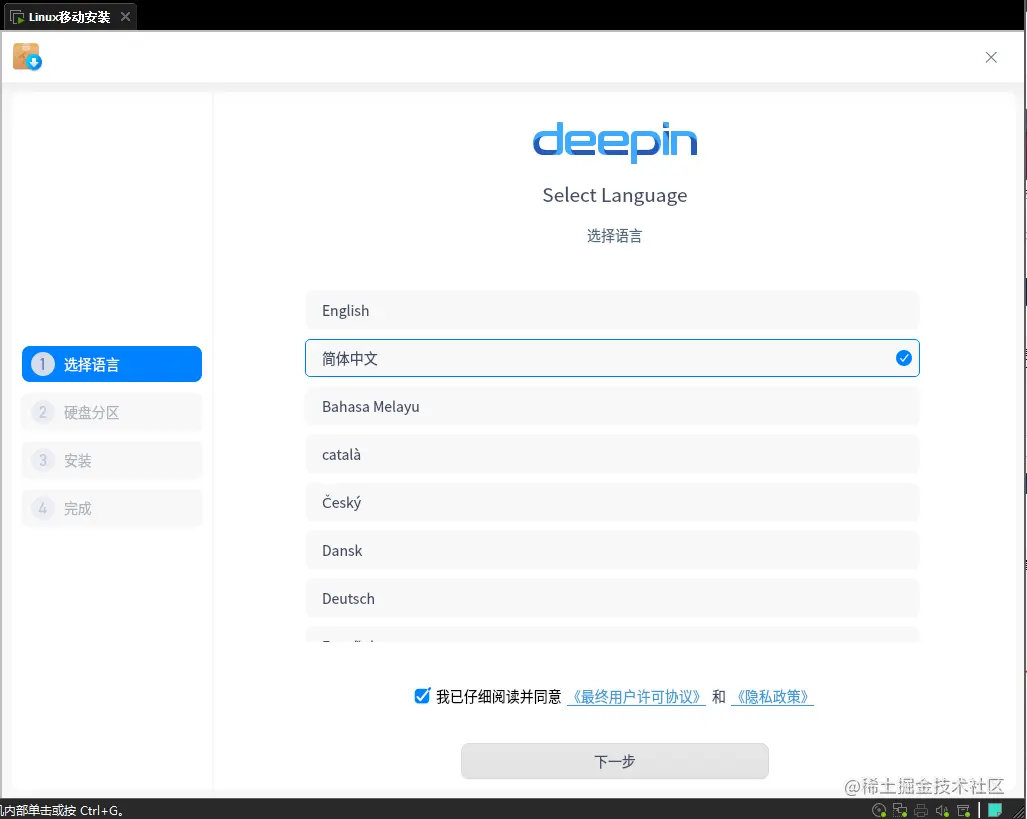Select Bahasa Melayu language
The height and width of the screenshot is (819, 1027).
pyautogui.click(x=612, y=406)
